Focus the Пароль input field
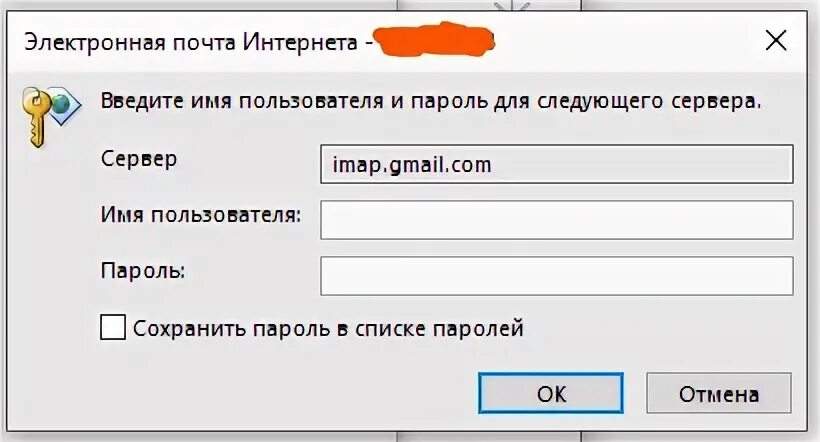Image resolution: width=820 pixels, height=442 pixels. click(556, 276)
